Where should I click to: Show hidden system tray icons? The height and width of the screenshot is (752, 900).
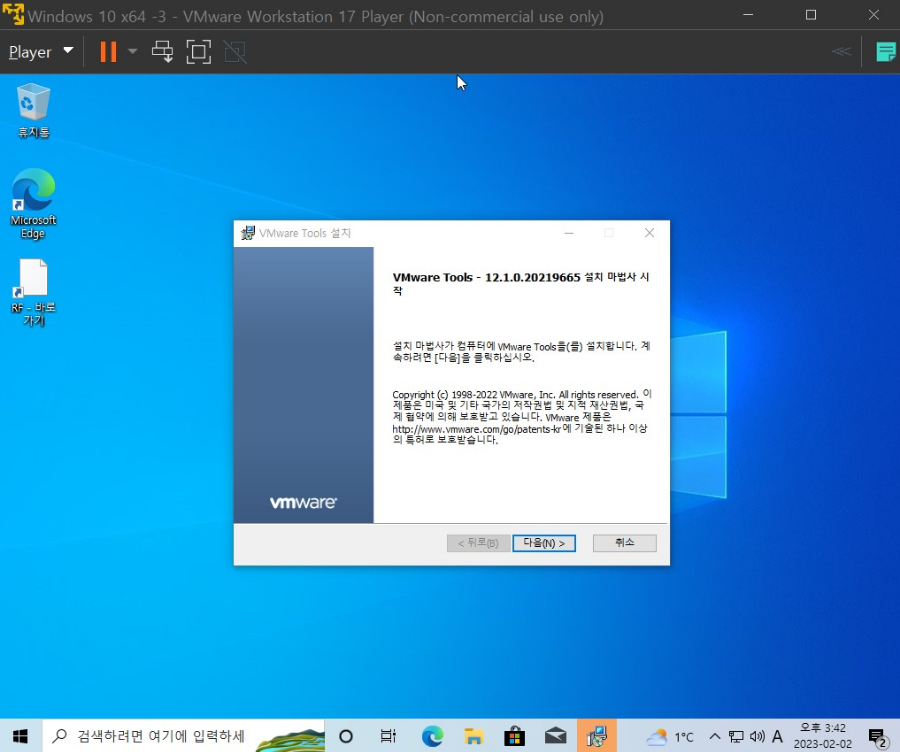pyautogui.click(x=715, y=736)
